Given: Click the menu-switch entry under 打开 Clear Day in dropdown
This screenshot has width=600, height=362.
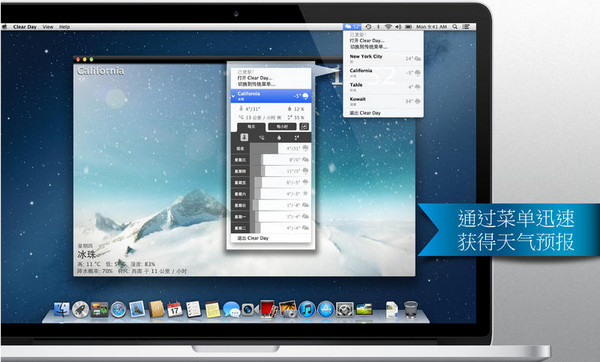Looking at the screenshot, I should (x=368, y=47).
